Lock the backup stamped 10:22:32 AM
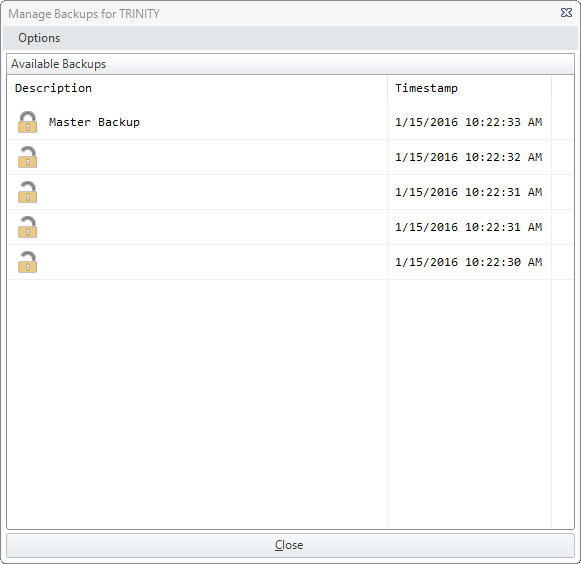 (27, 157)
